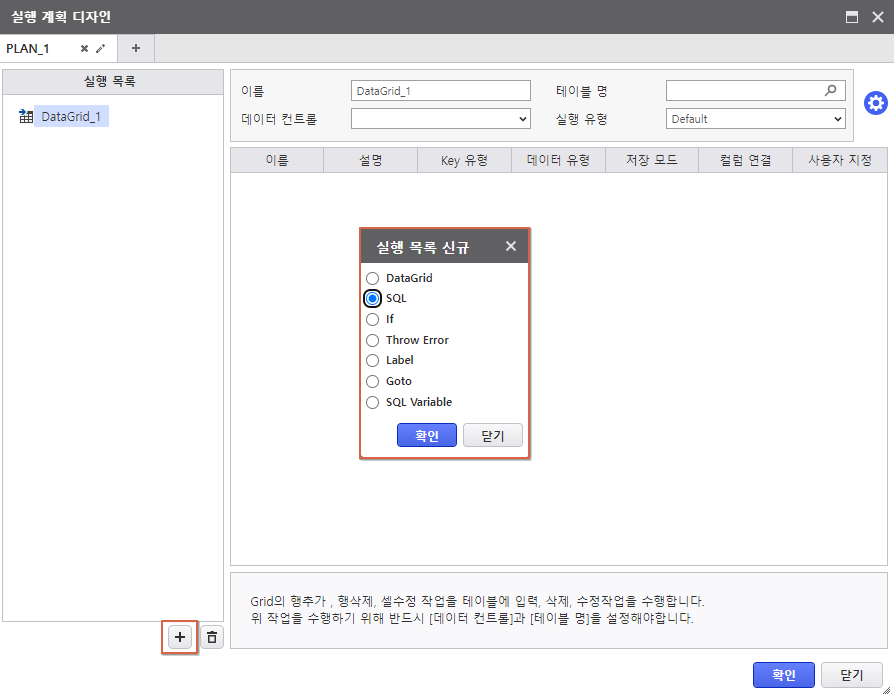Viewport: 894px width, 698px height.
Task: Click the search icon in 테이블 명 field
Action: point(830,90)
